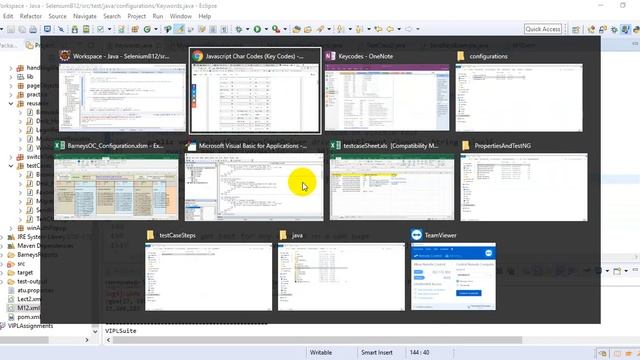Open the Window menu
This screenshot has width=640, height=360.
point(181,16)
